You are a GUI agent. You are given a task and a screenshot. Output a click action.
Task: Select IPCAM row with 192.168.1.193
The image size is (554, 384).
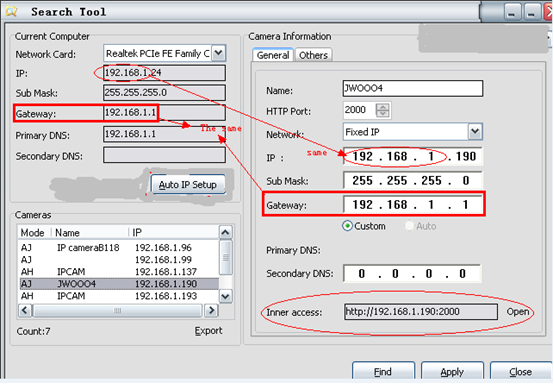[119, 296]
